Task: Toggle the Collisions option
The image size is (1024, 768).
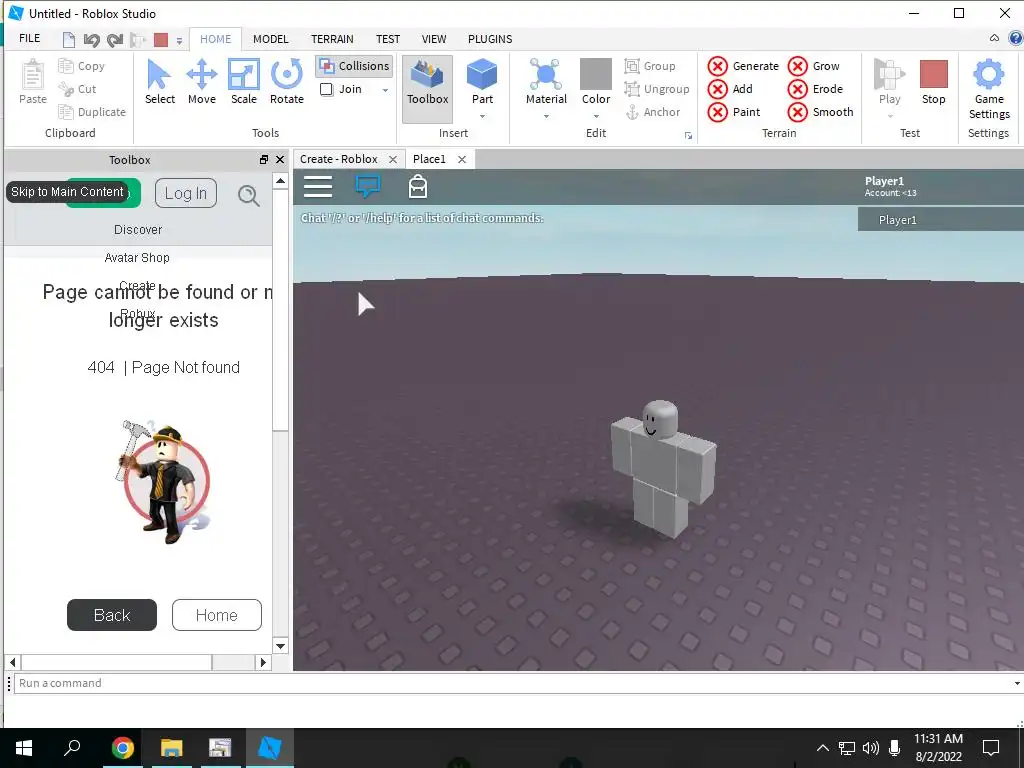Action: click(x=354, y=66)
